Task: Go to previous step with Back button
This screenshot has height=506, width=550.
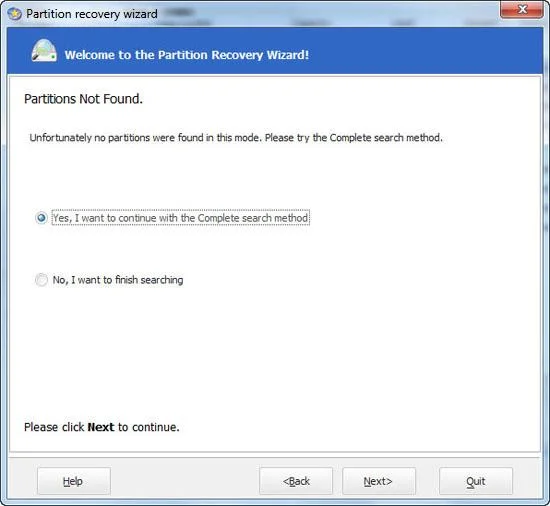Action: [296, 481]
